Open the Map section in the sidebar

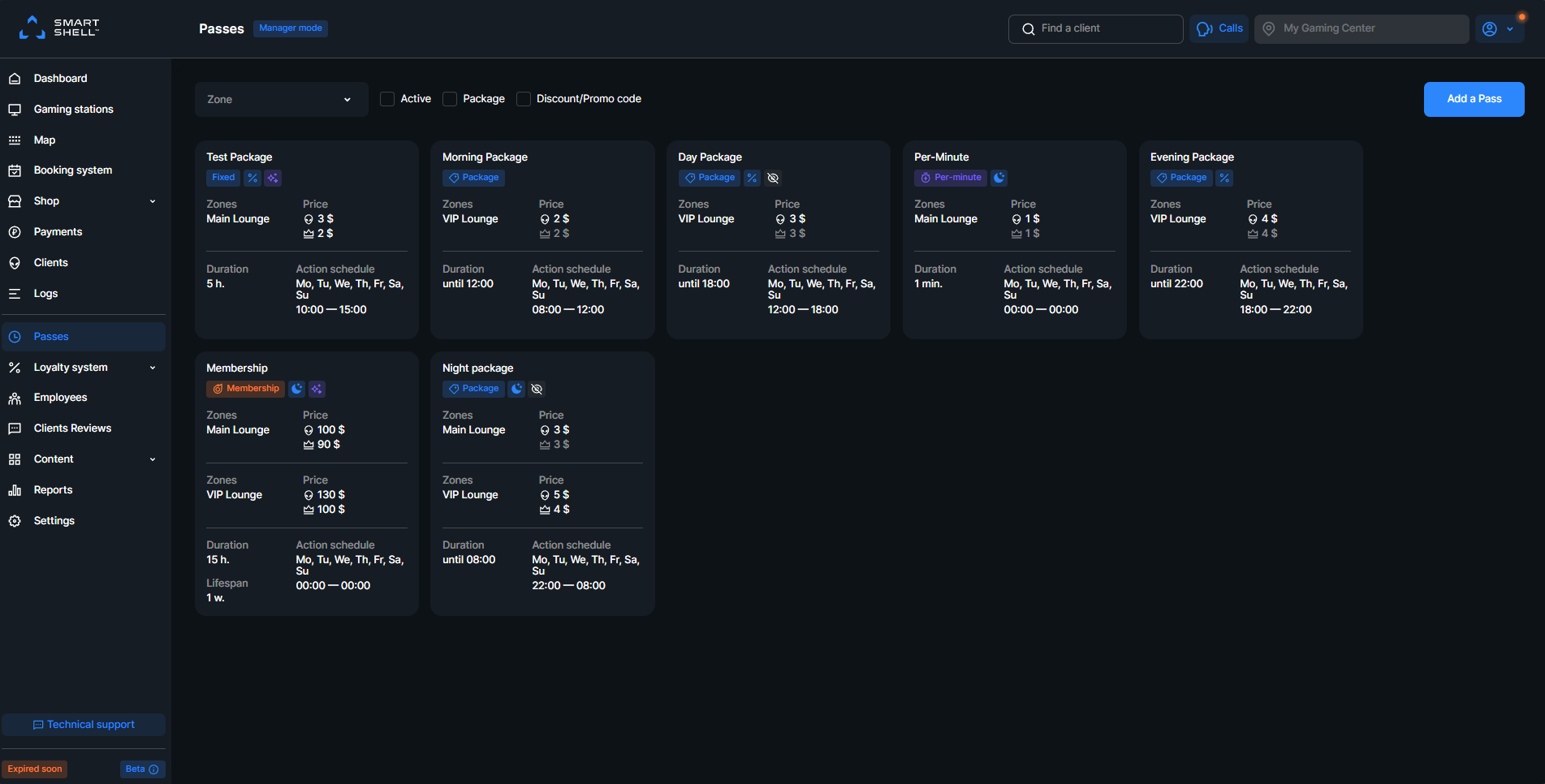point(44,140)
